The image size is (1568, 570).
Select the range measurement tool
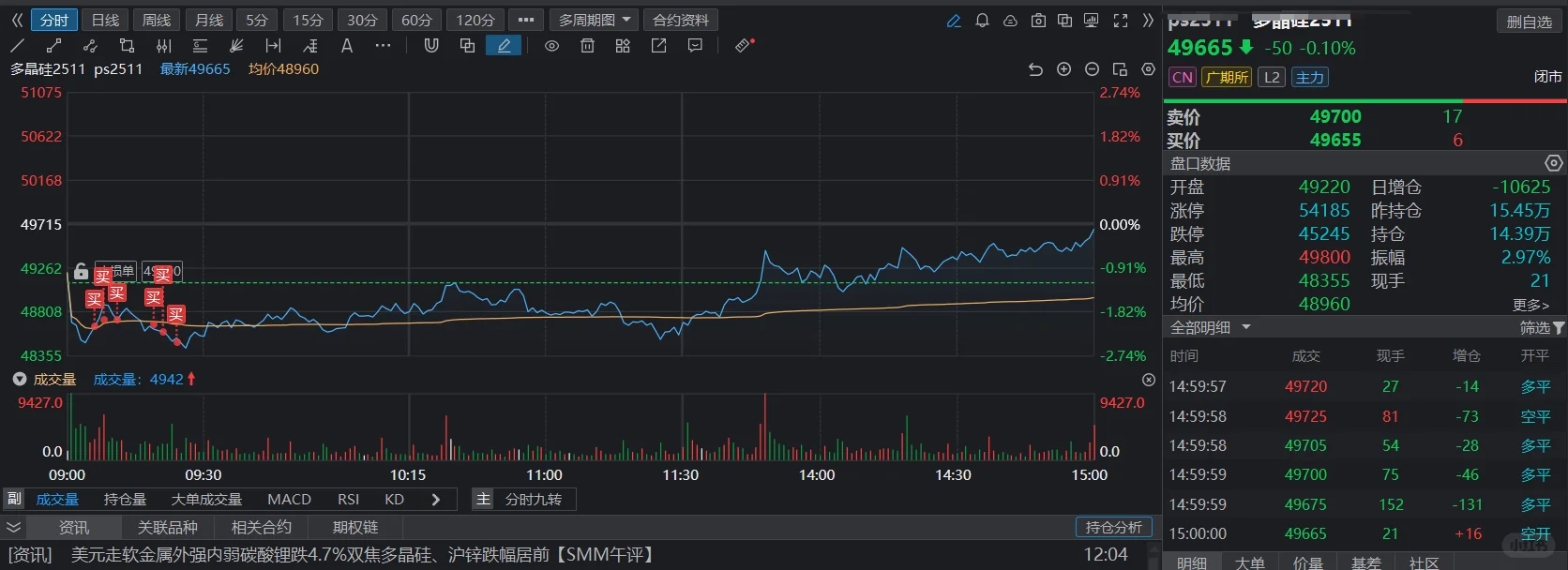[x=273, y=45]
